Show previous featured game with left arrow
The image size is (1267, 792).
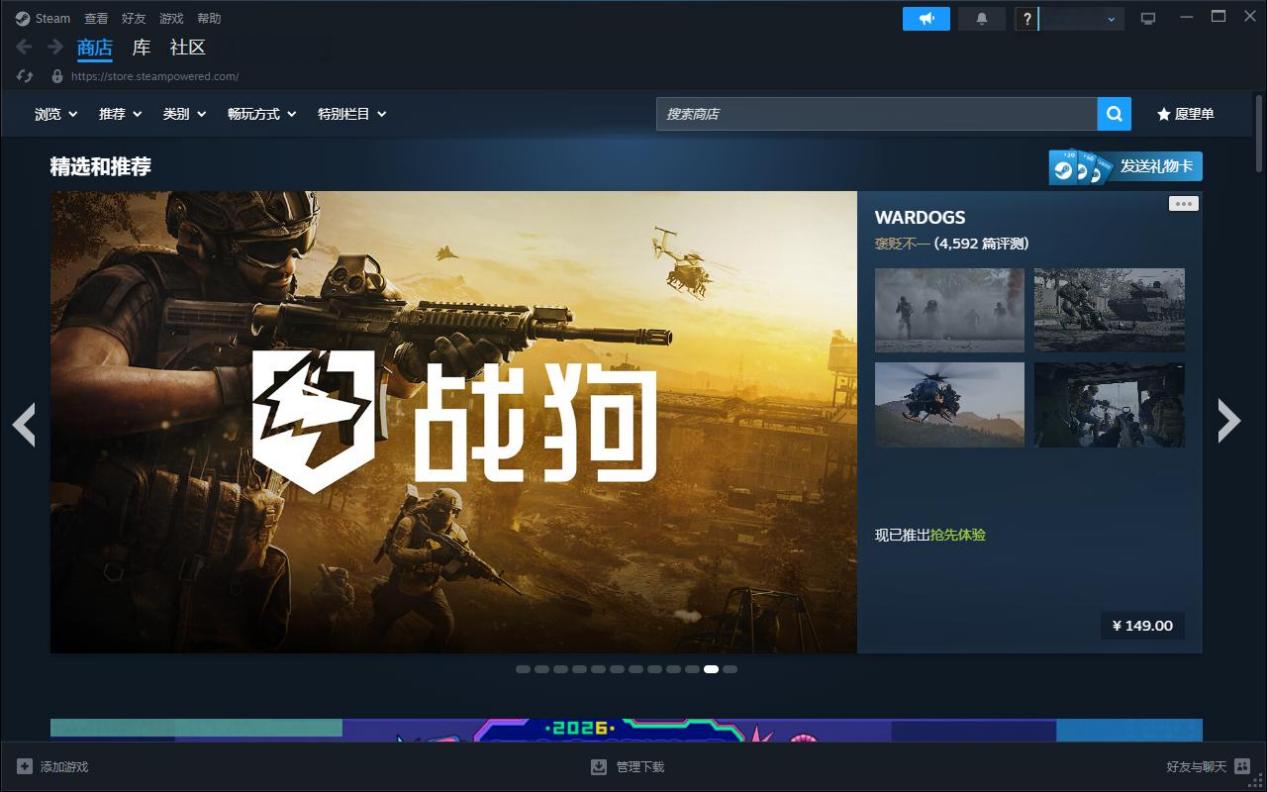click(24, 423)
